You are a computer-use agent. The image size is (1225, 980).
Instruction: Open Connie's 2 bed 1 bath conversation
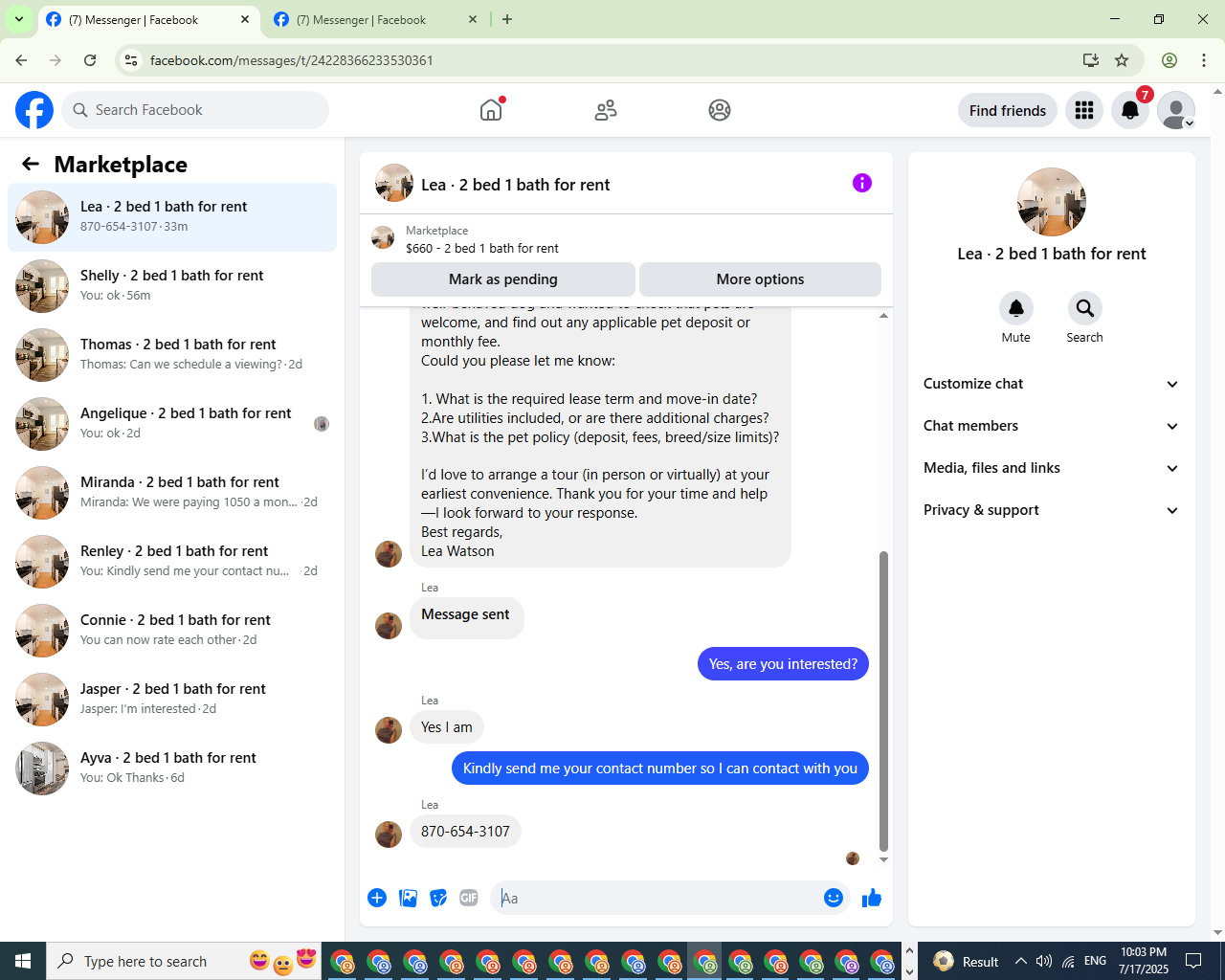pos(172,631)
